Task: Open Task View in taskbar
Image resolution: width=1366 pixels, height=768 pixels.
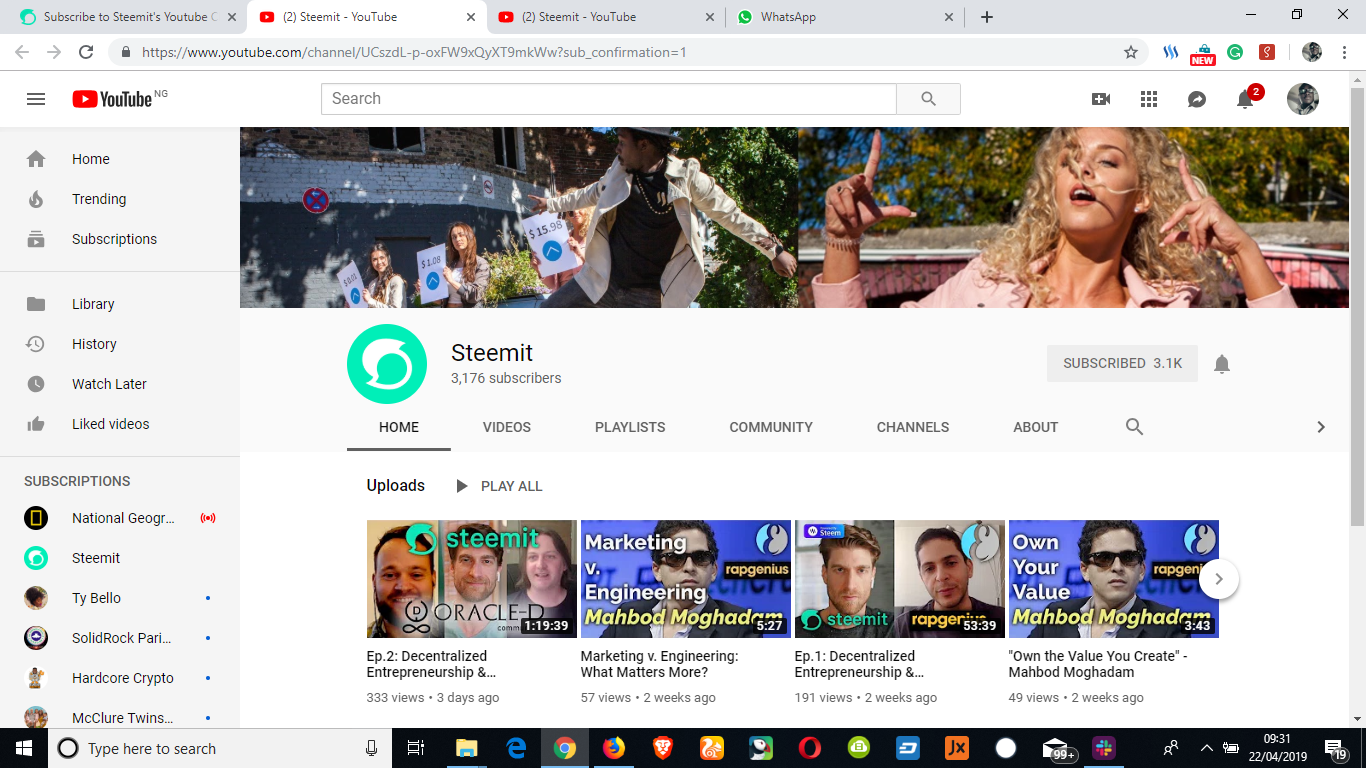Action: click(x=416, y=748)
